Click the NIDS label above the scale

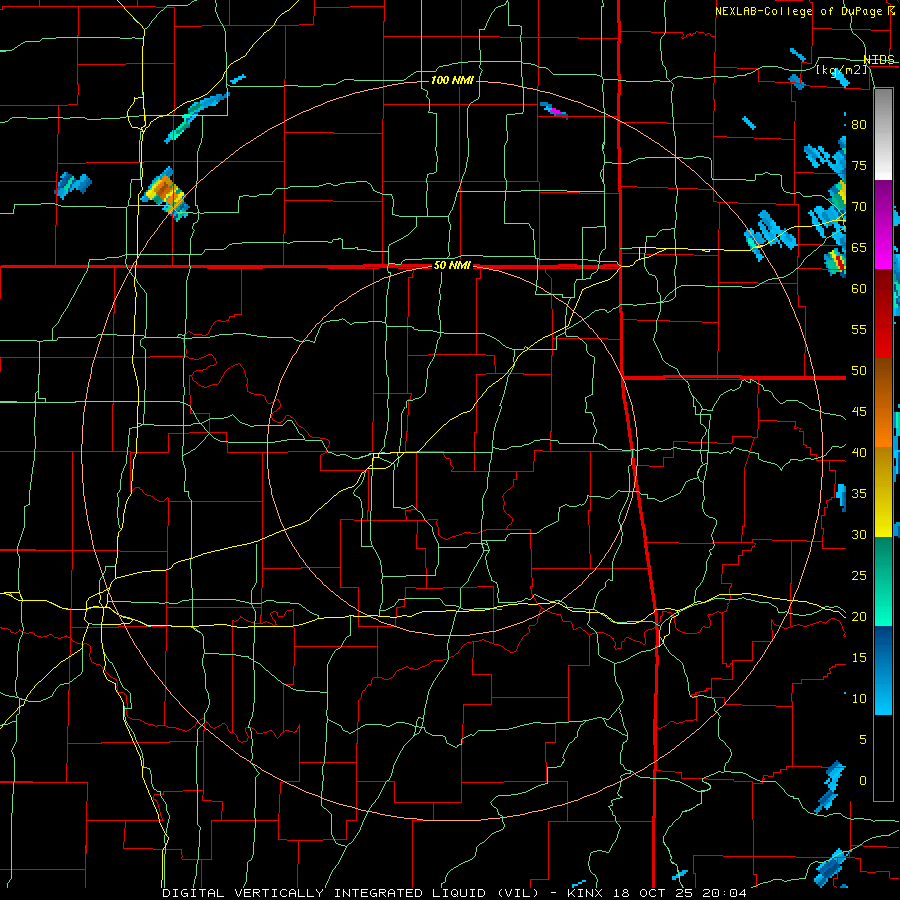(879, 60)
